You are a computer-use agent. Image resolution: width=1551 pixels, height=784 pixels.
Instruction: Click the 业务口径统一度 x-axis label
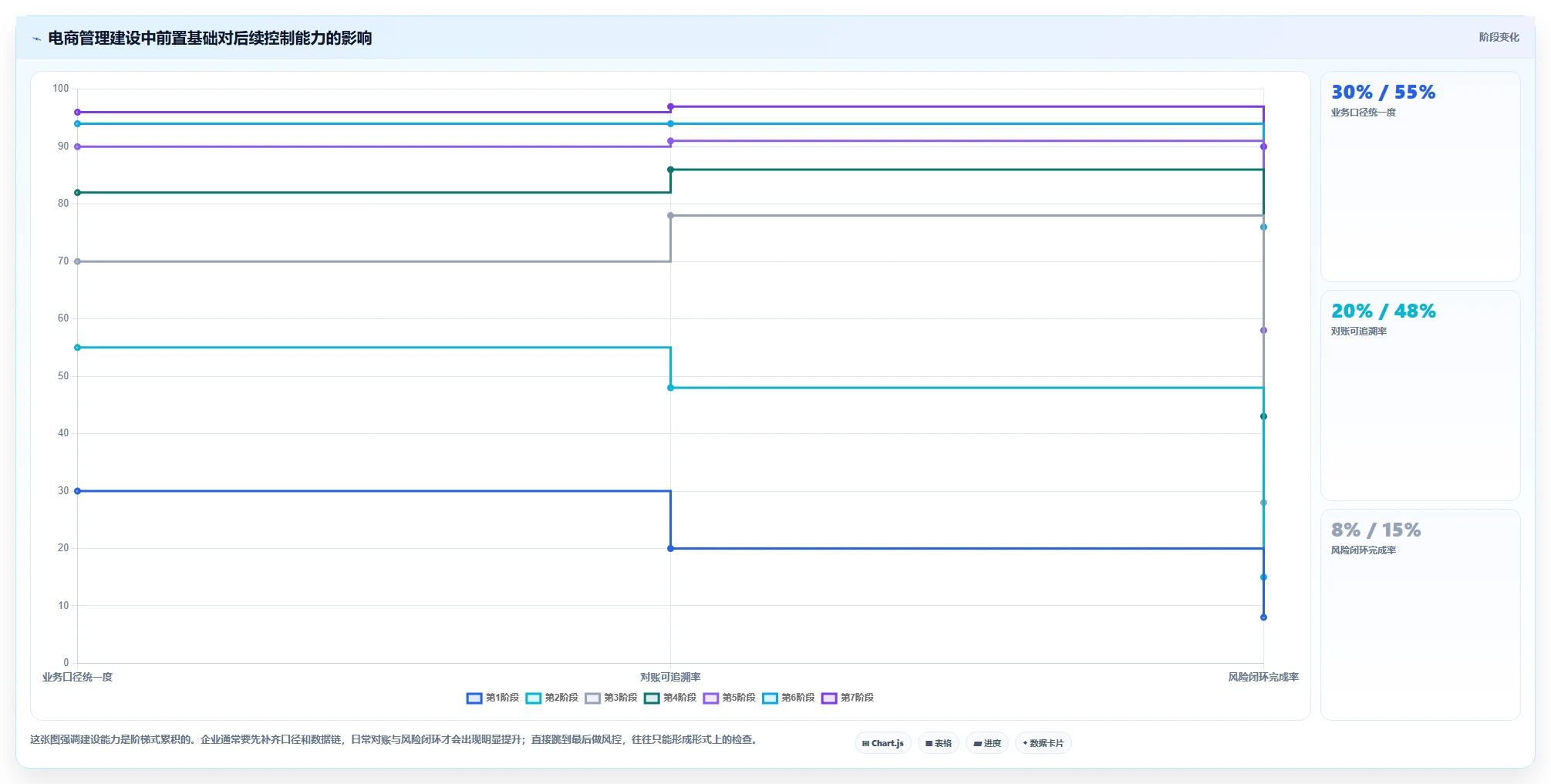(77, 677)
